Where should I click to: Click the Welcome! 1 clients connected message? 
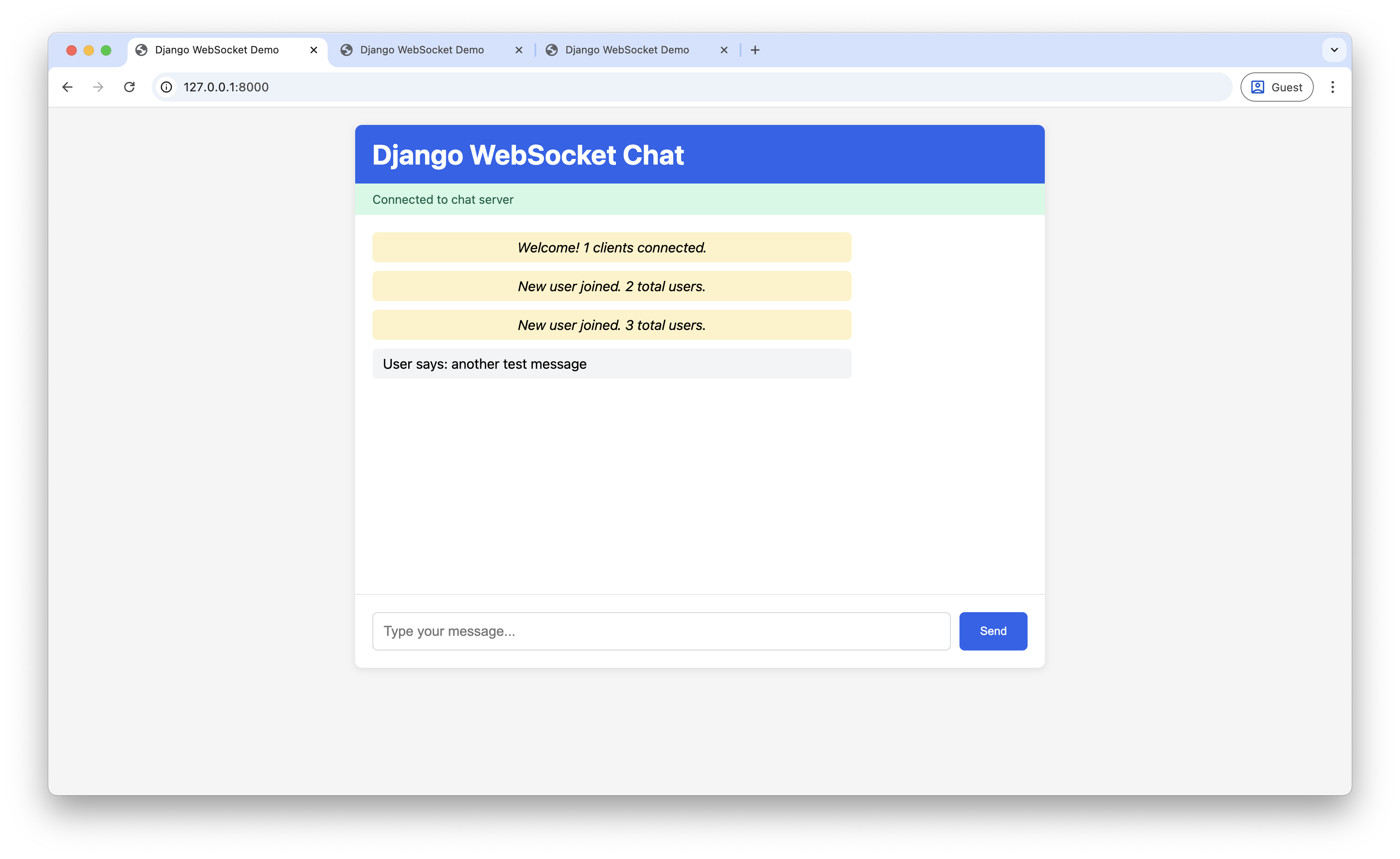(x=612, y=247)
